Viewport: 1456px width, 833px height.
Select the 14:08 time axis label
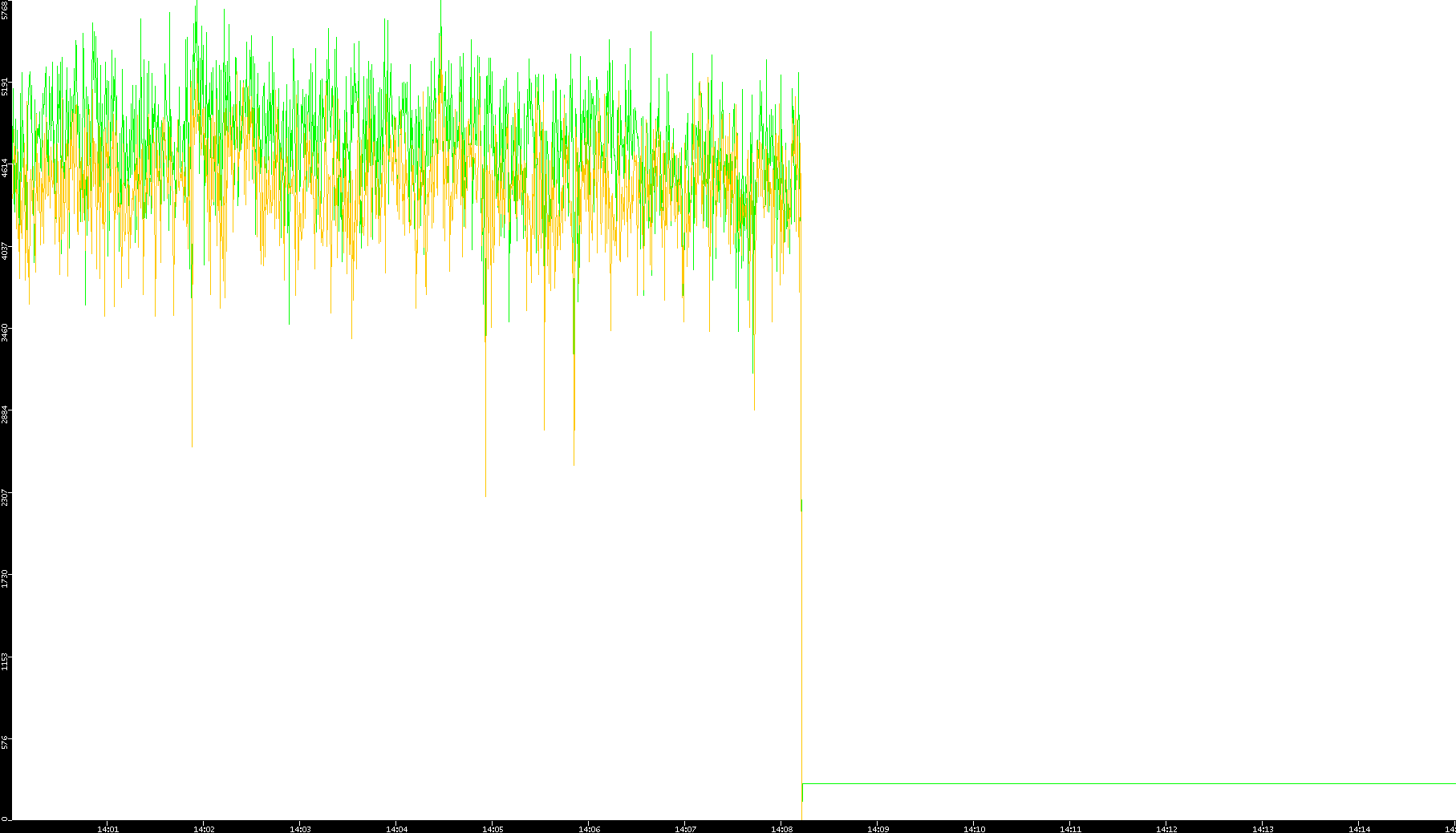pyautogui.click(x=781, y=829)
